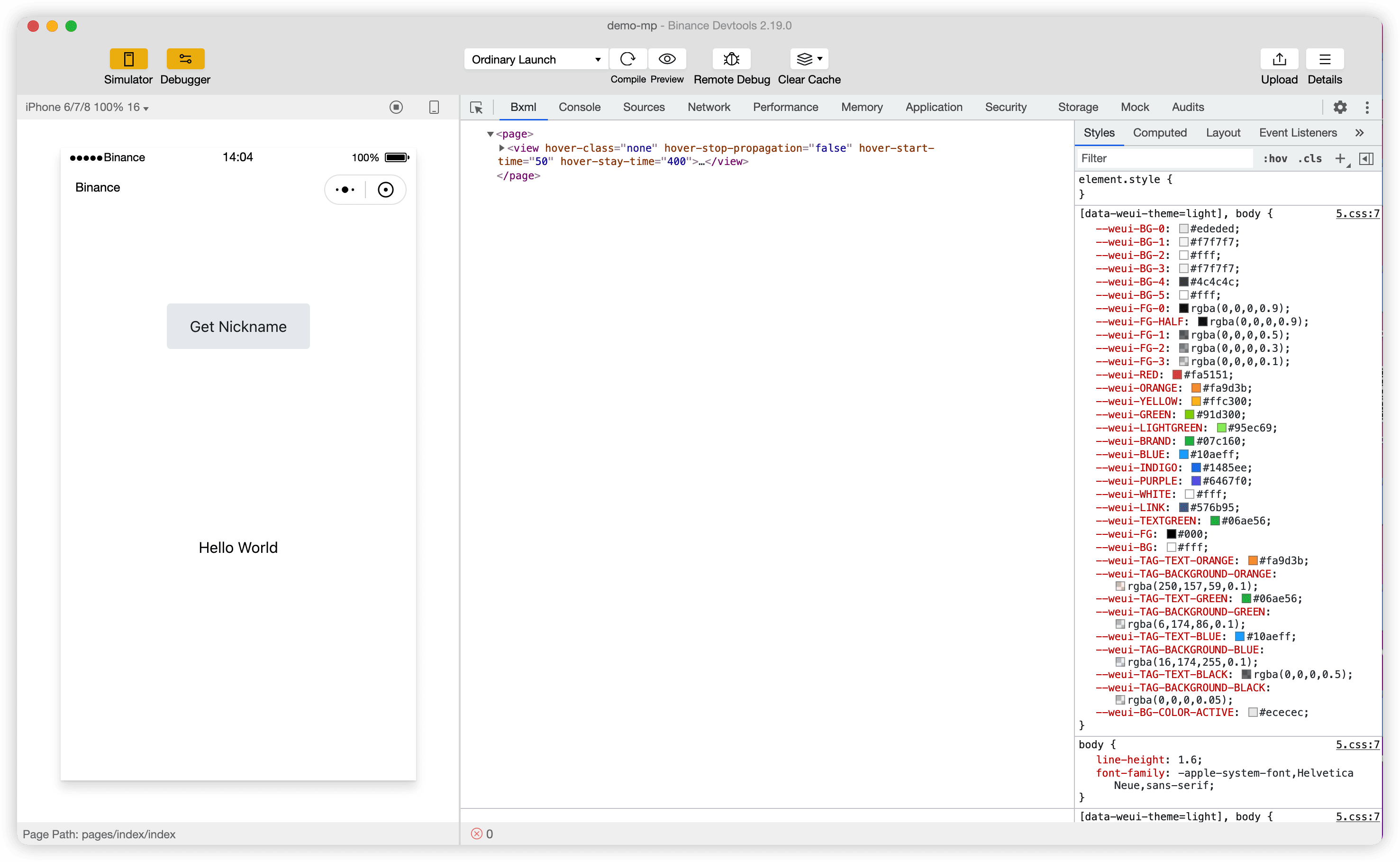Open the Mock tab
Screen dimensions: 1400x862
1135,107
